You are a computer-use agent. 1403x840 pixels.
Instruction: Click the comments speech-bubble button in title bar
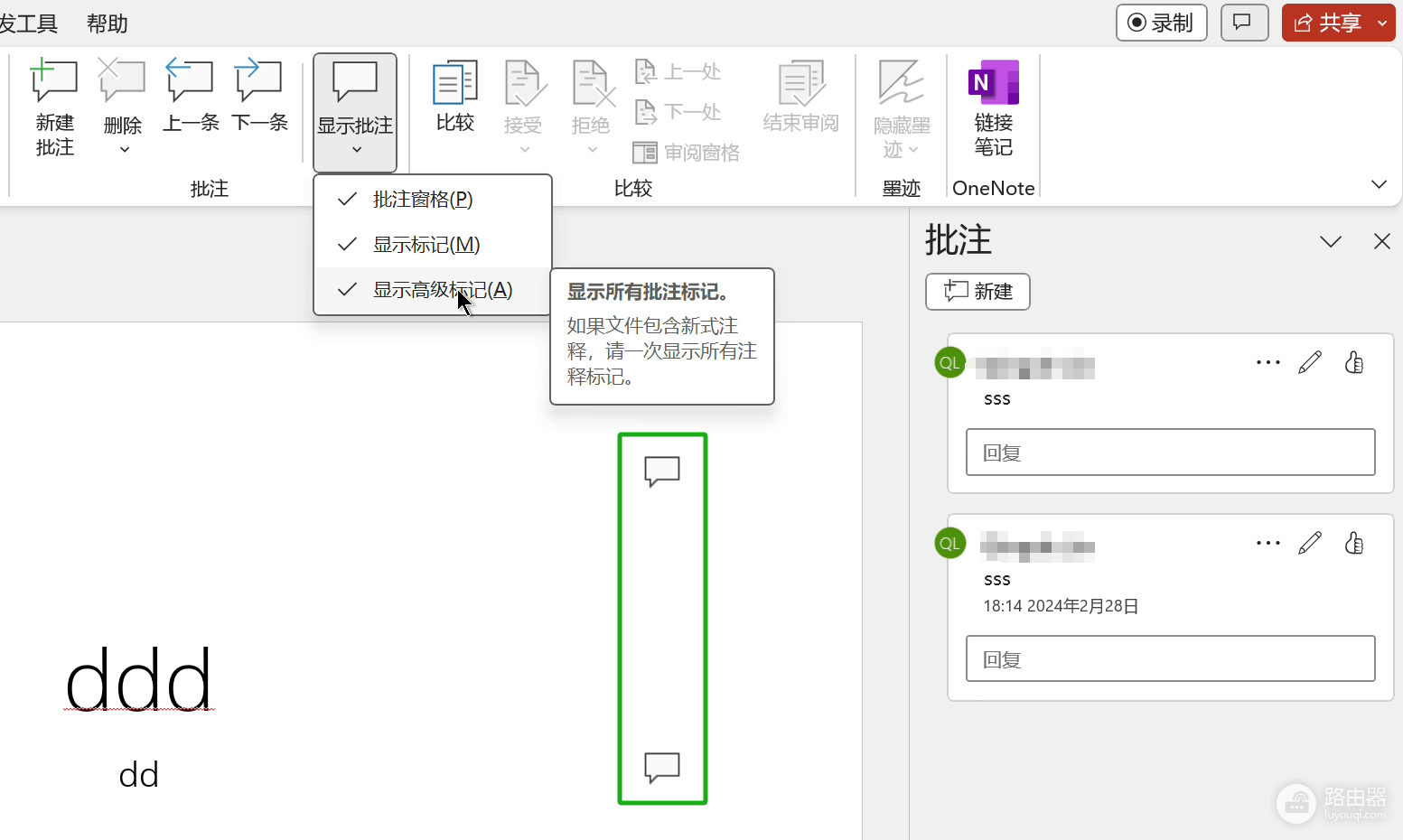(x=1244, y=23)
